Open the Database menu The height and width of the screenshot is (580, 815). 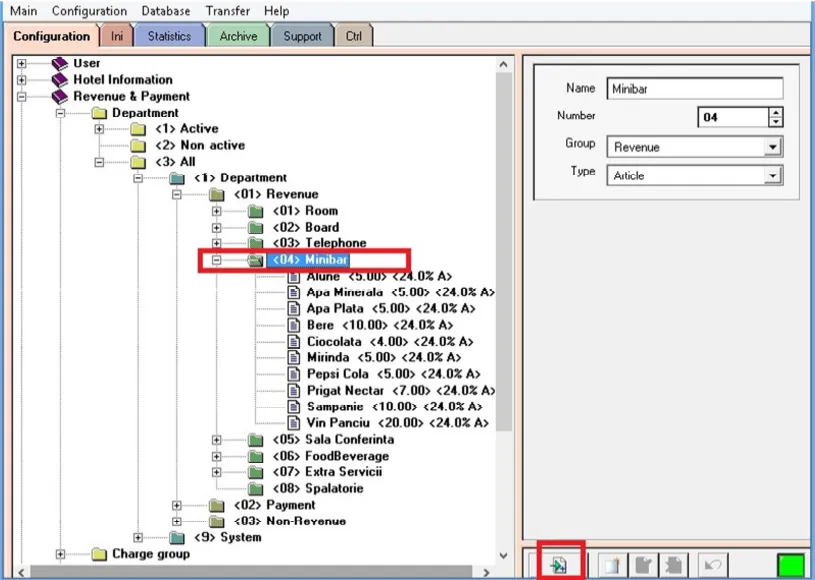pyautogui.click(x=166, y=11)
